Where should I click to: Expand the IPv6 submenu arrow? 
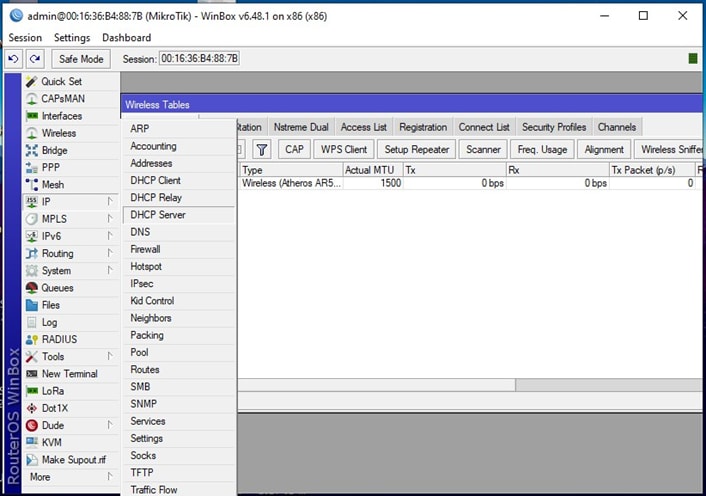coord(110,236)
